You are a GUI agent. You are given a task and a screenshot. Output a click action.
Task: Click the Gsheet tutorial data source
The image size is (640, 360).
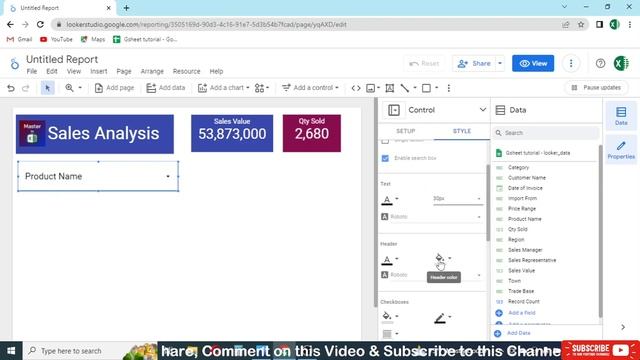[x=538, y=153]
